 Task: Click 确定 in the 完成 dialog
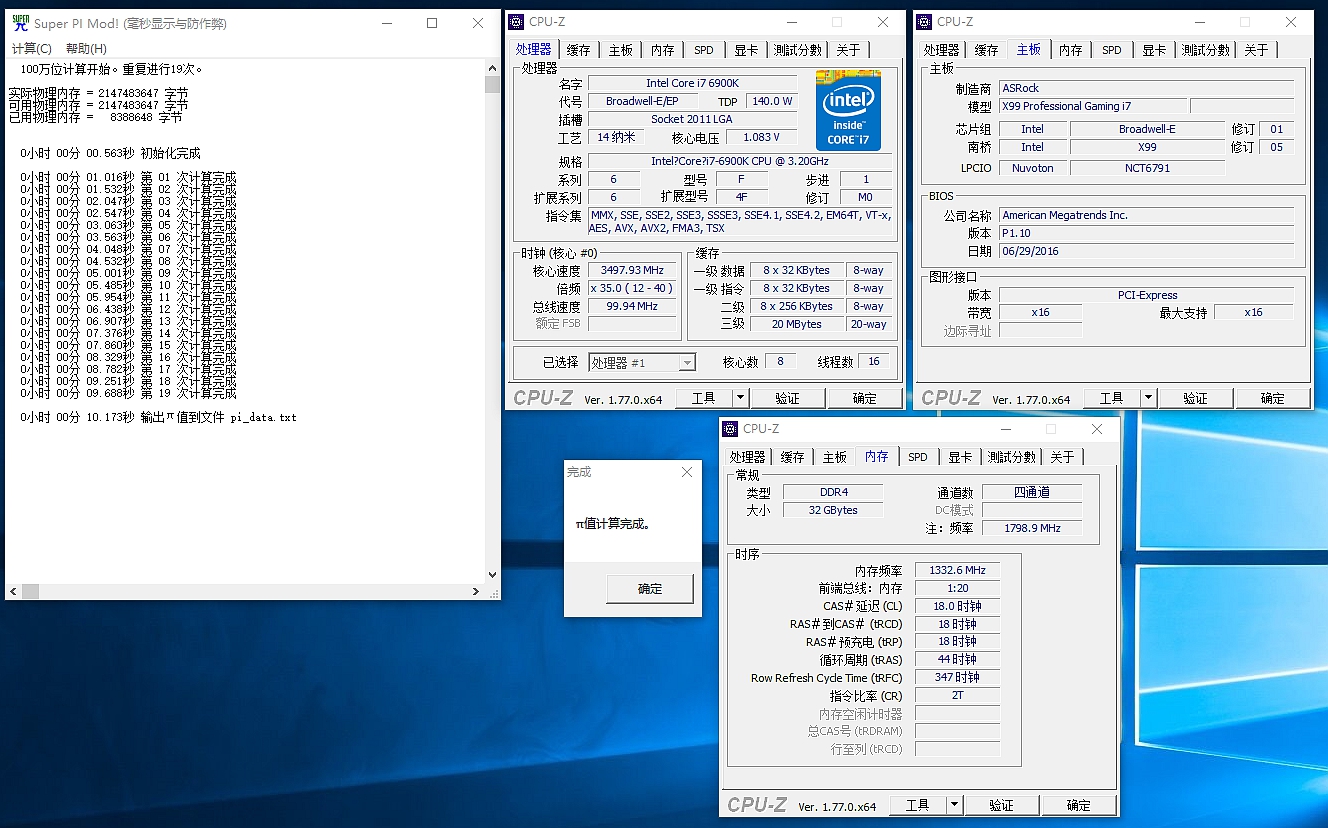[x=649, y=589]
